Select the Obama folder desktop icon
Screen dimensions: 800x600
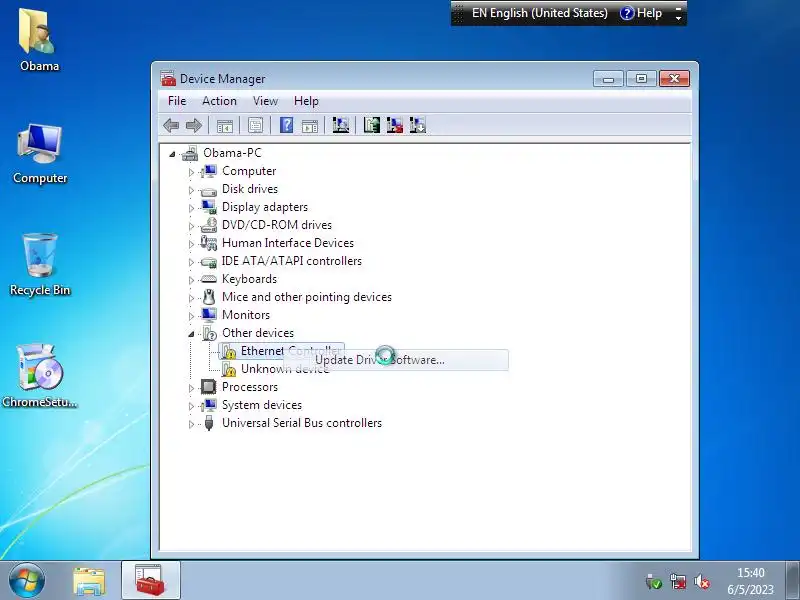coord(39,40)
